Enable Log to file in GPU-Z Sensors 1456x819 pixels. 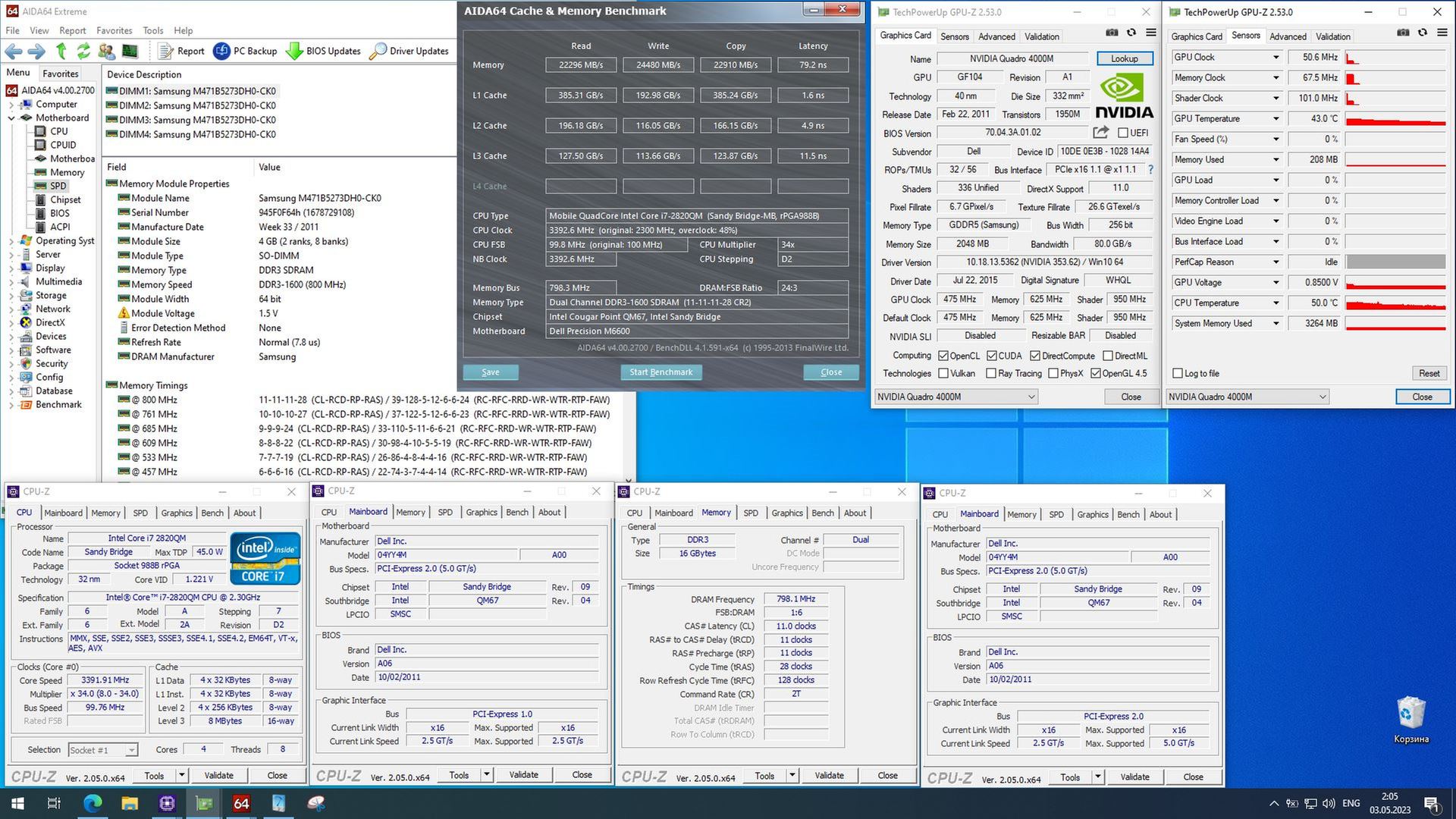[x=1178, y=373]
